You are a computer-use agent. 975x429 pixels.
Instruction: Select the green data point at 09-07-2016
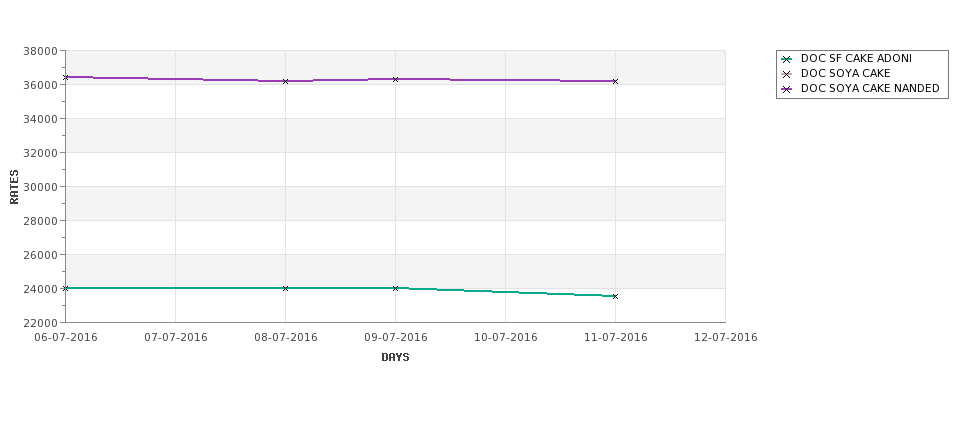click(395, 288)
